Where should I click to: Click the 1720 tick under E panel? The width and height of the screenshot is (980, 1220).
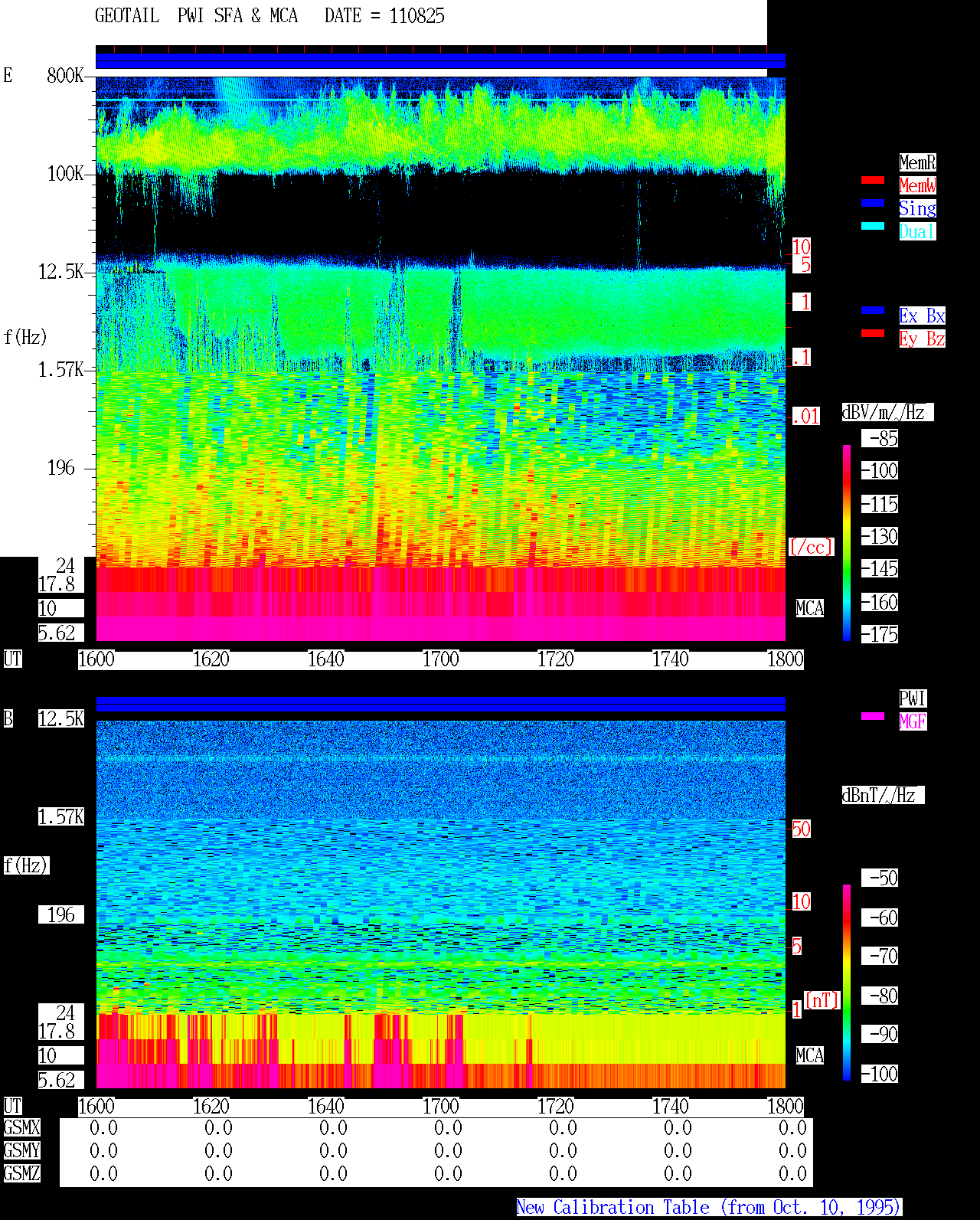[556, 659]
